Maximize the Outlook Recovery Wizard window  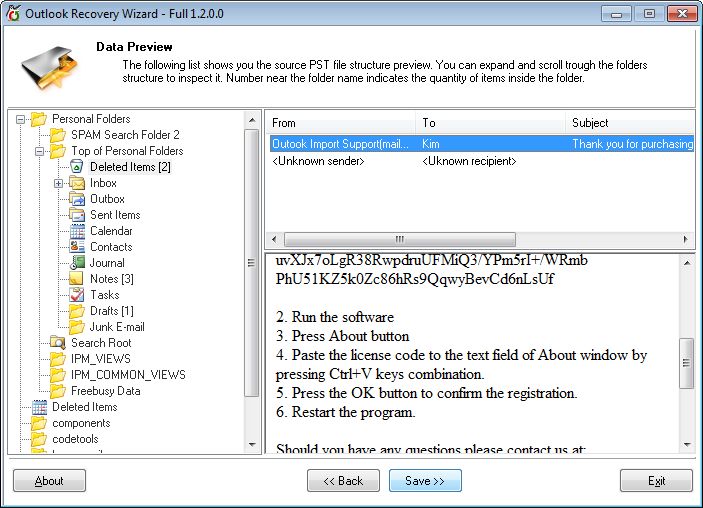tap(649, 14)
